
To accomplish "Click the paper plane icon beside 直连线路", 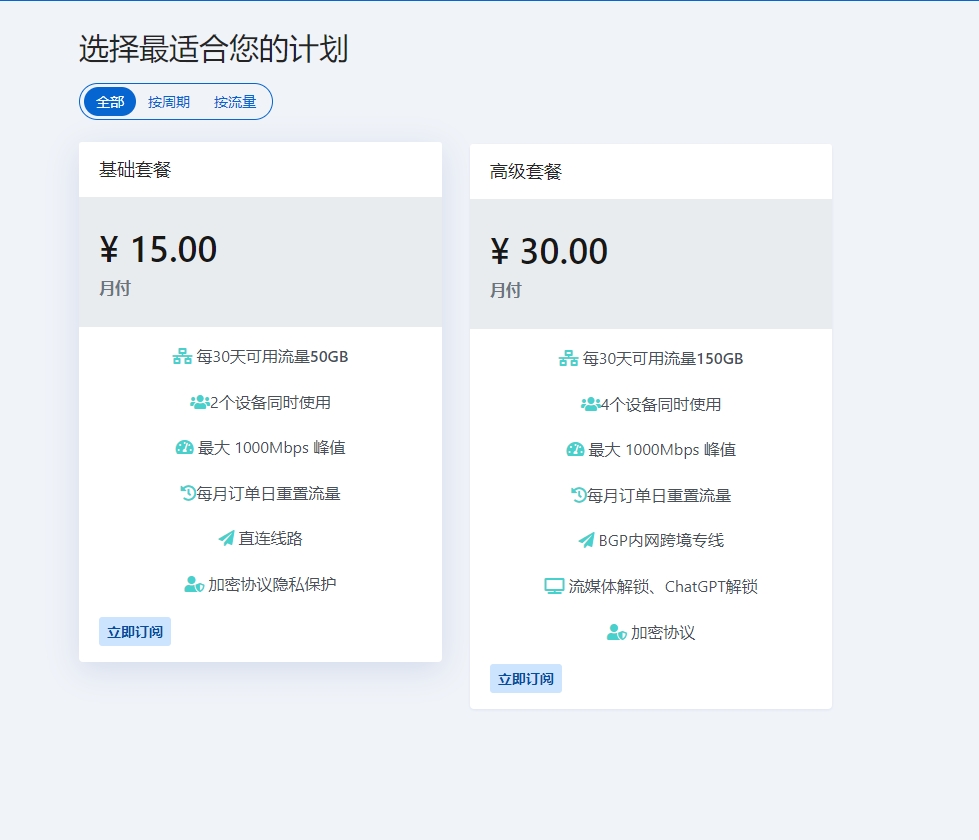I will click(x=226, y=539).
